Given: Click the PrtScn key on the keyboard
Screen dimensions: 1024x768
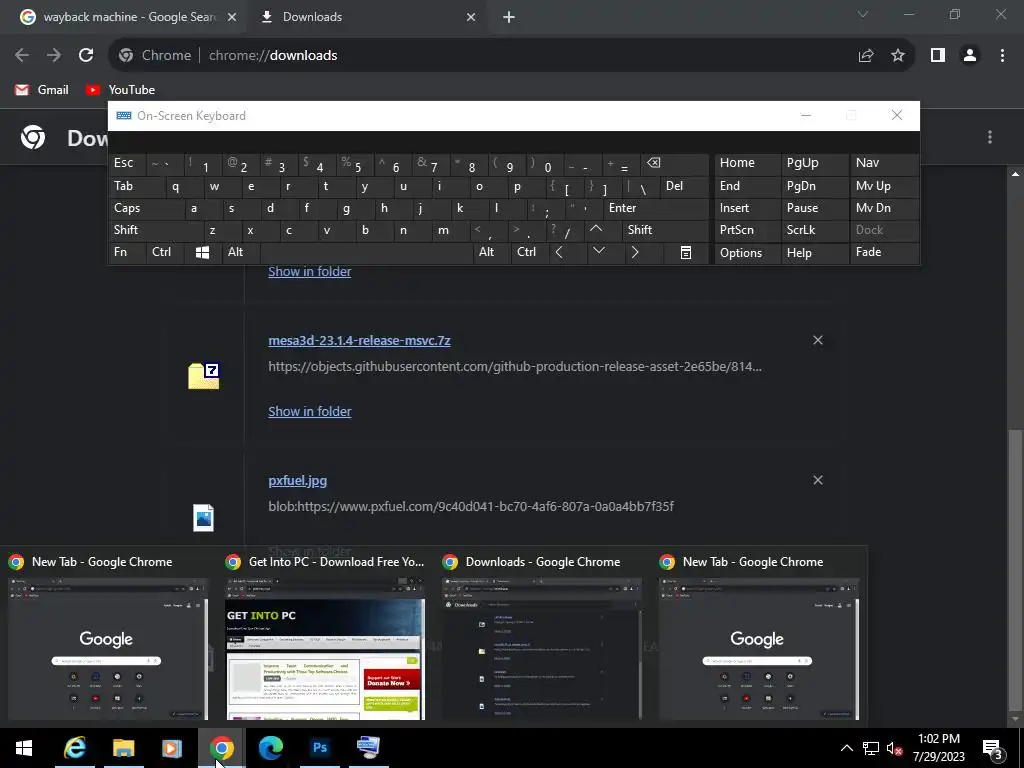Looking at the screenshot, I should tap(747, 230).
